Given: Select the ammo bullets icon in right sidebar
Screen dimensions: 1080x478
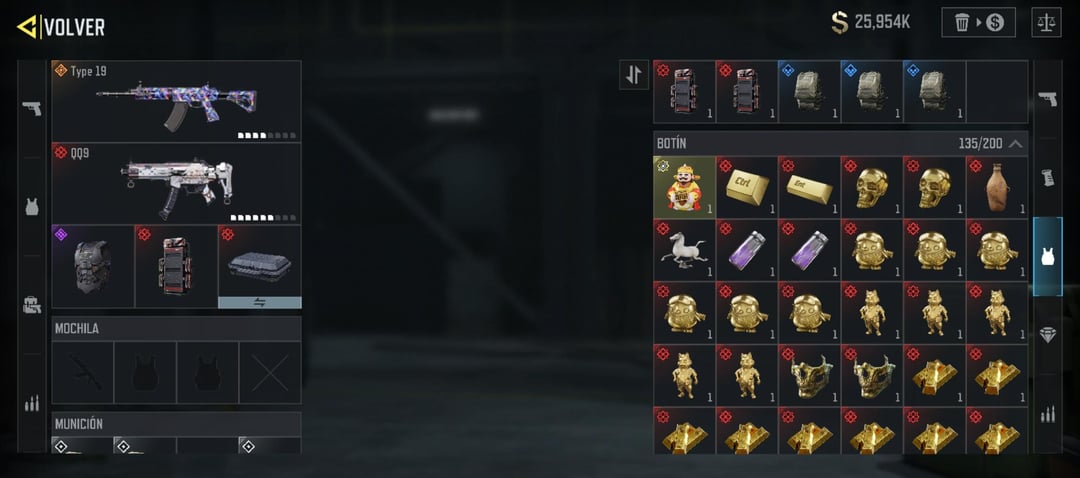Looking at the screenshot, I should pos(1048,413).
